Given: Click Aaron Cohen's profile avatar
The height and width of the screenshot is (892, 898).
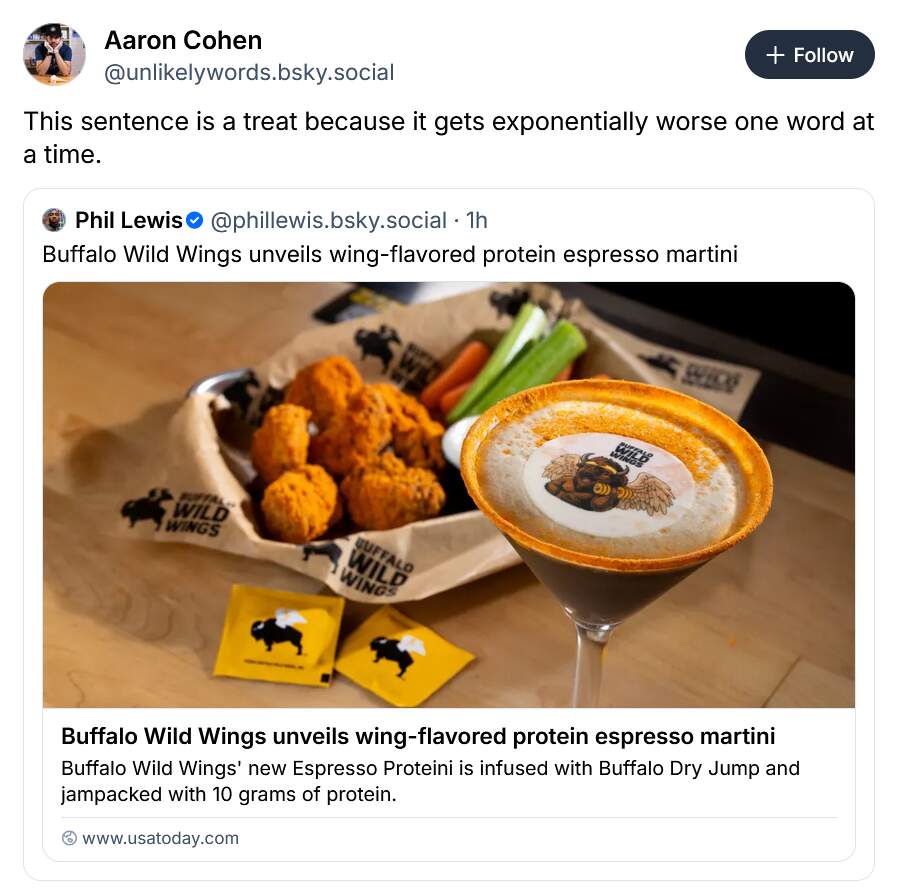Looking at the screenshot, I should pyautogui.click(x=54, y=54).
